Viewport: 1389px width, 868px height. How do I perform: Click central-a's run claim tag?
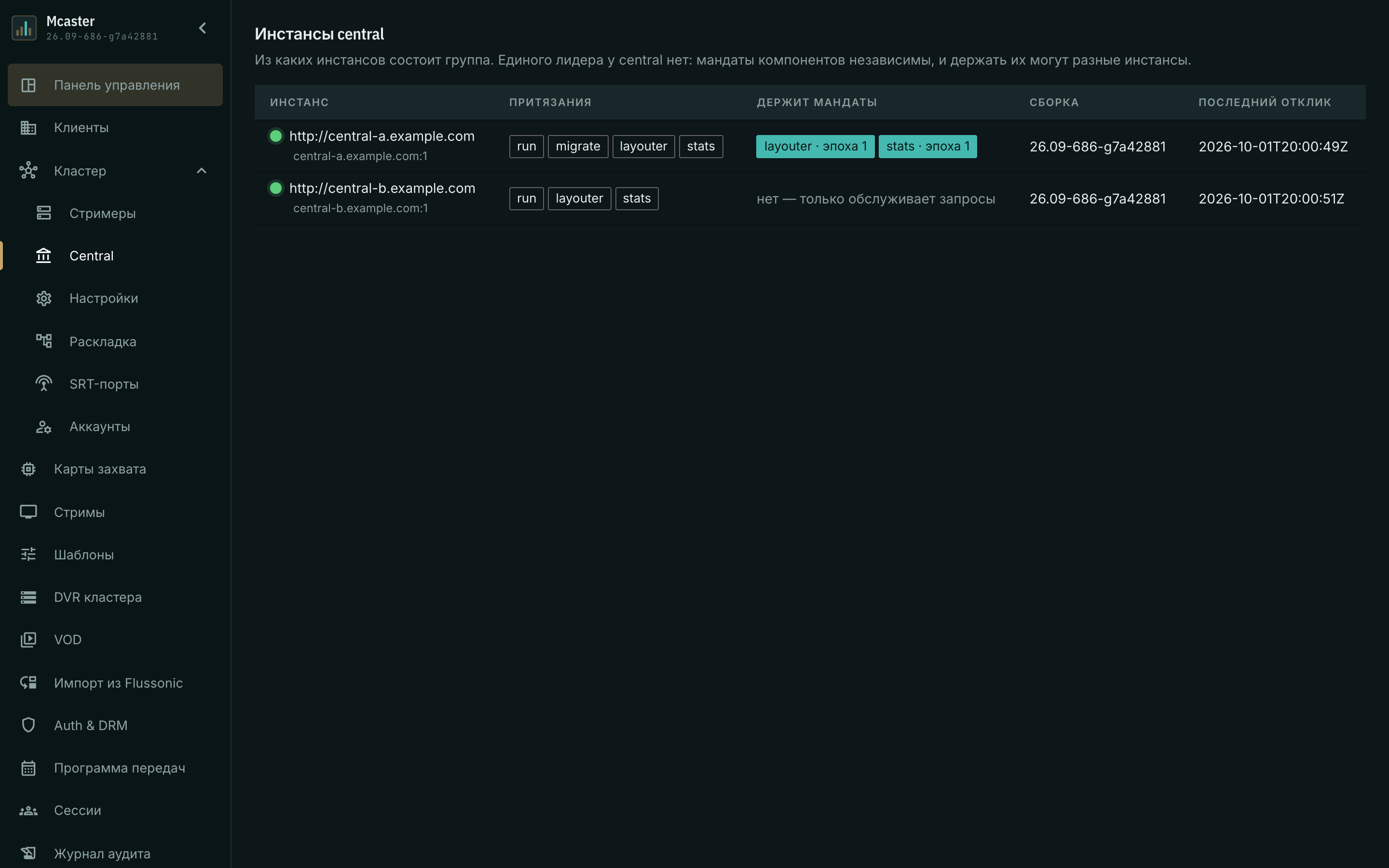pyautogui.click(x=526, y=147)
